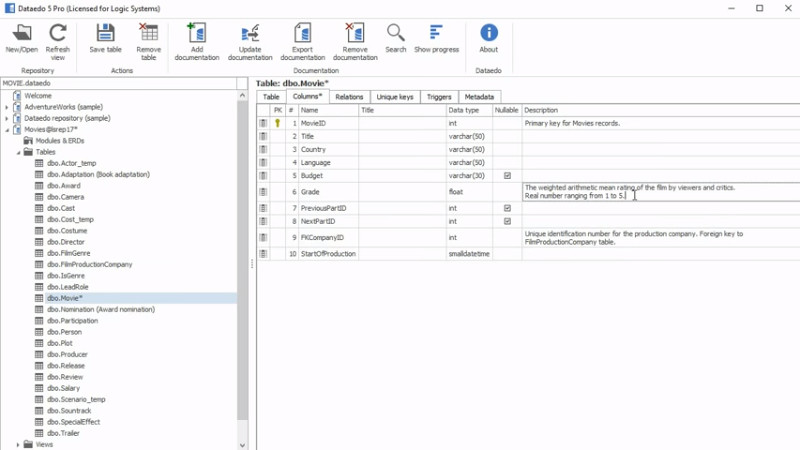Click the Update documentation icon
800x450 pixels.
(250, 33)
